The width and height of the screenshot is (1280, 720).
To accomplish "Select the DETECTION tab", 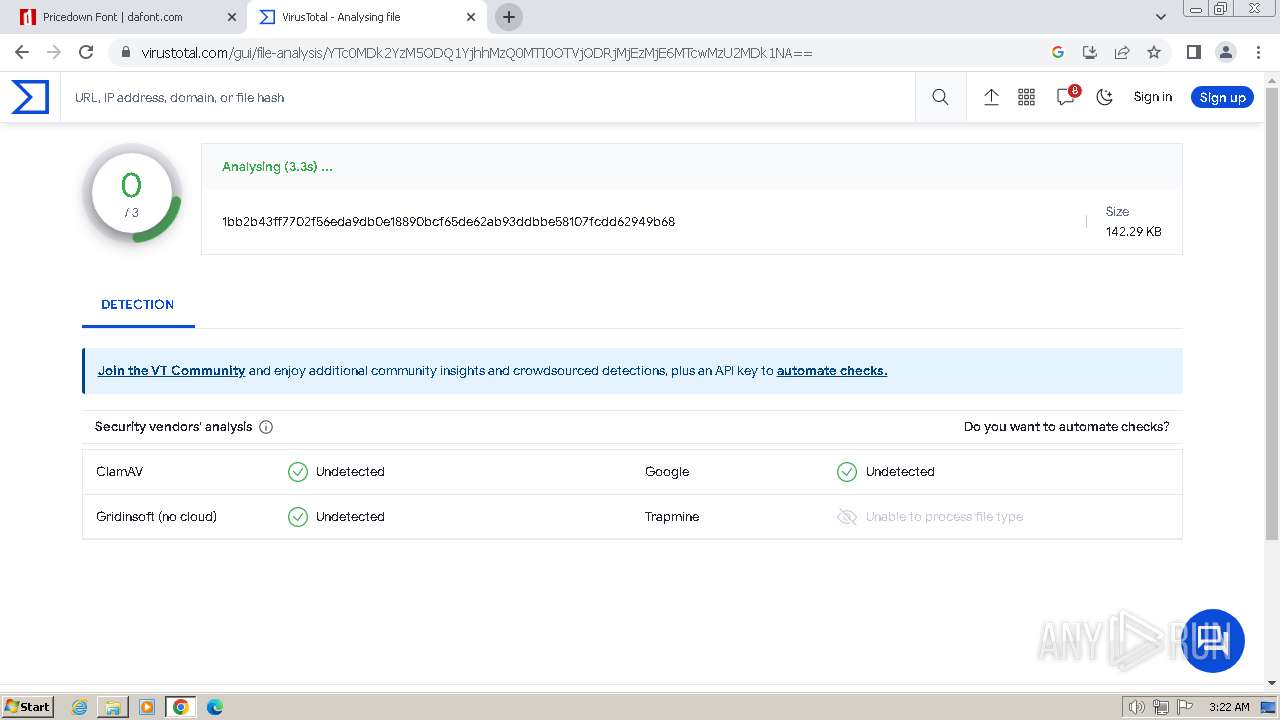I will click(x=138, y=305).
